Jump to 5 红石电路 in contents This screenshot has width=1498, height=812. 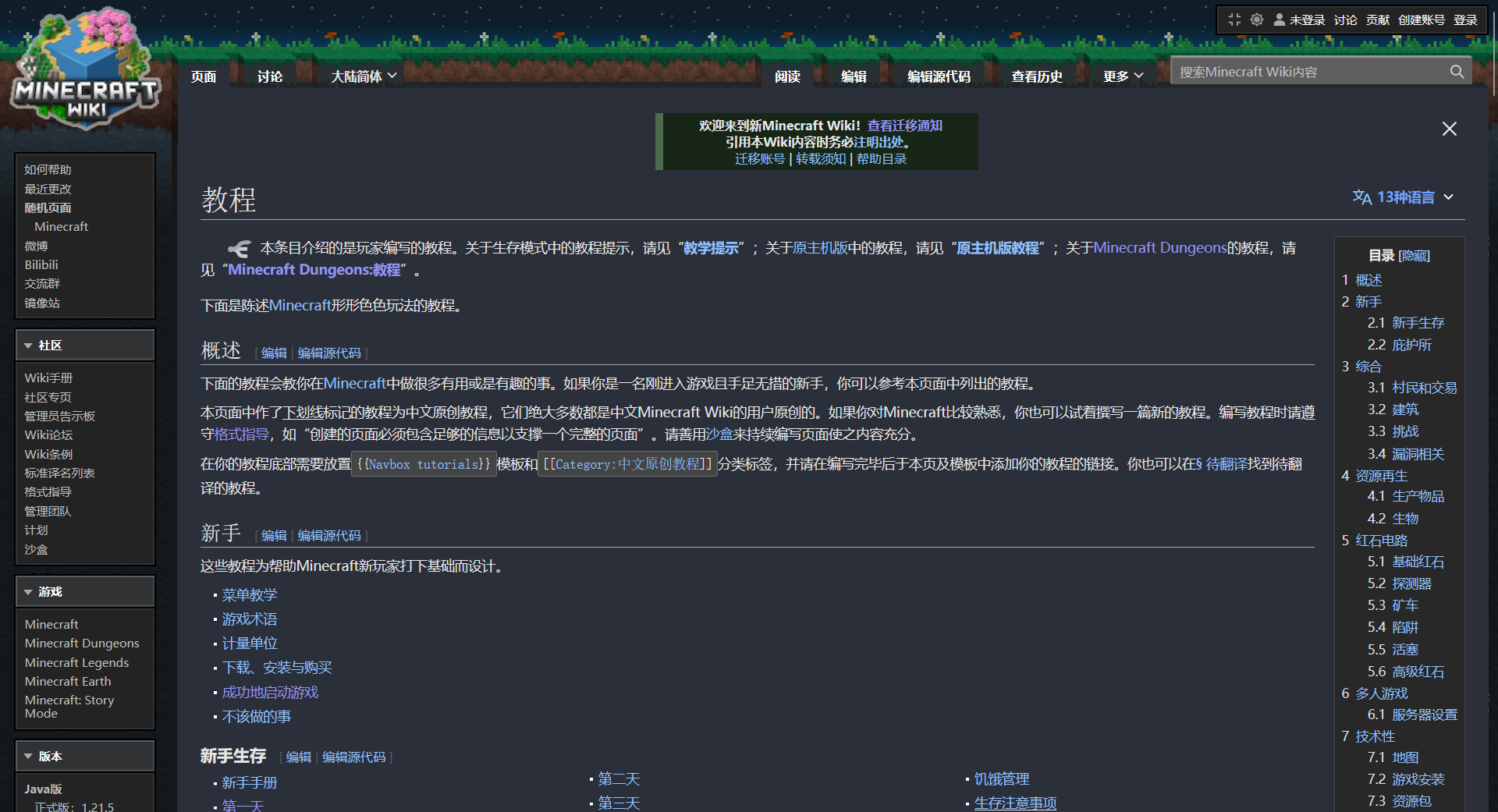click(x=1375, y=541)
